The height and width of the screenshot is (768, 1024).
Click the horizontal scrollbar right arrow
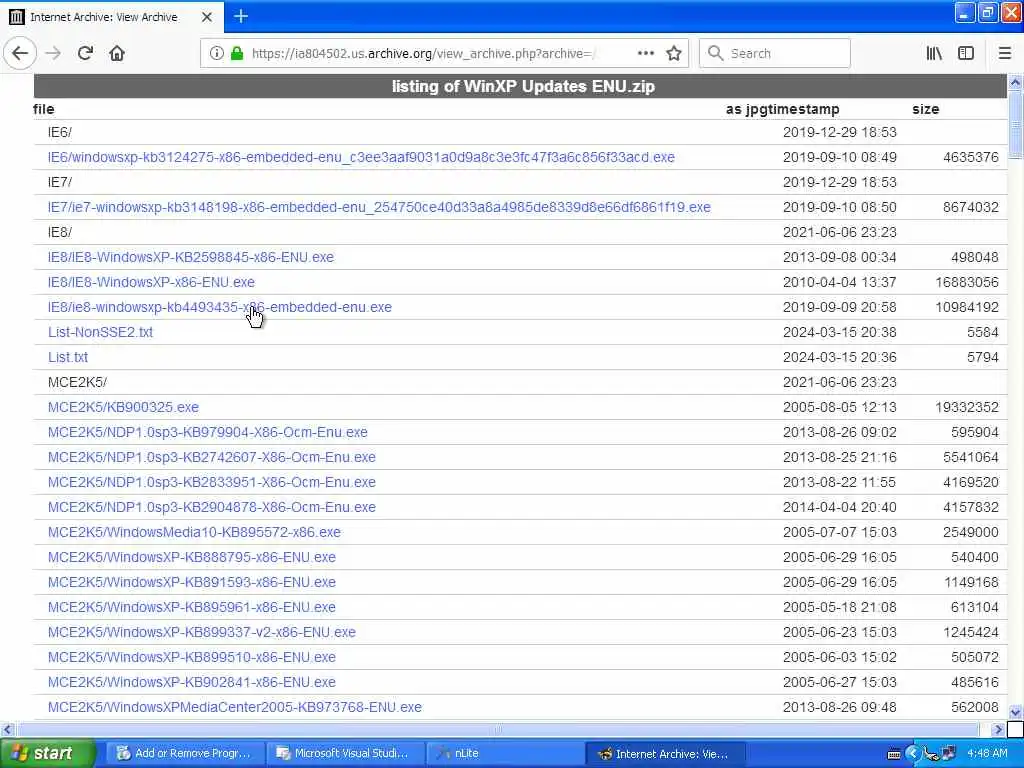(998, 729)
